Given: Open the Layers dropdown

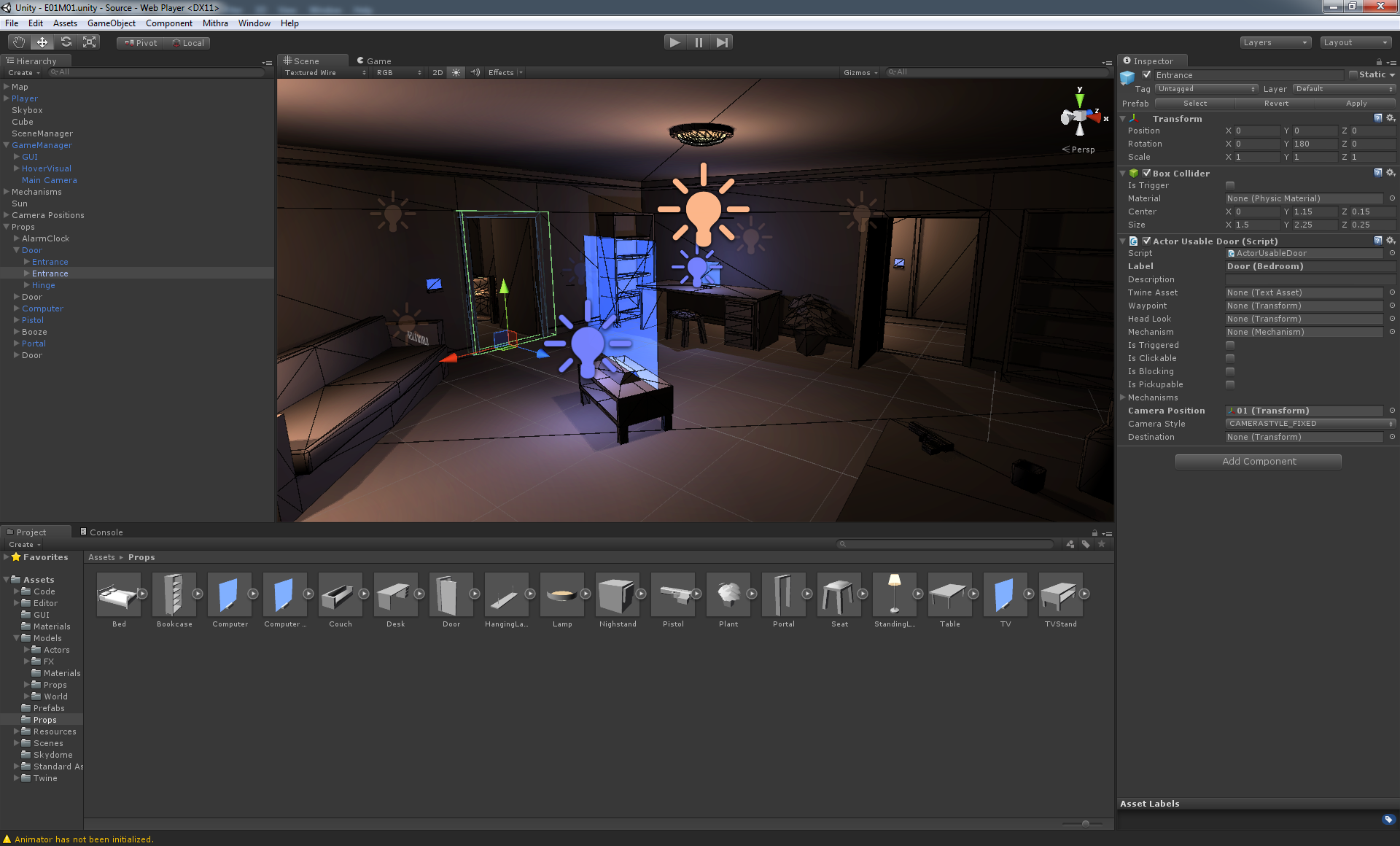Looking at the screenshot, I should tap(1275, 42).
